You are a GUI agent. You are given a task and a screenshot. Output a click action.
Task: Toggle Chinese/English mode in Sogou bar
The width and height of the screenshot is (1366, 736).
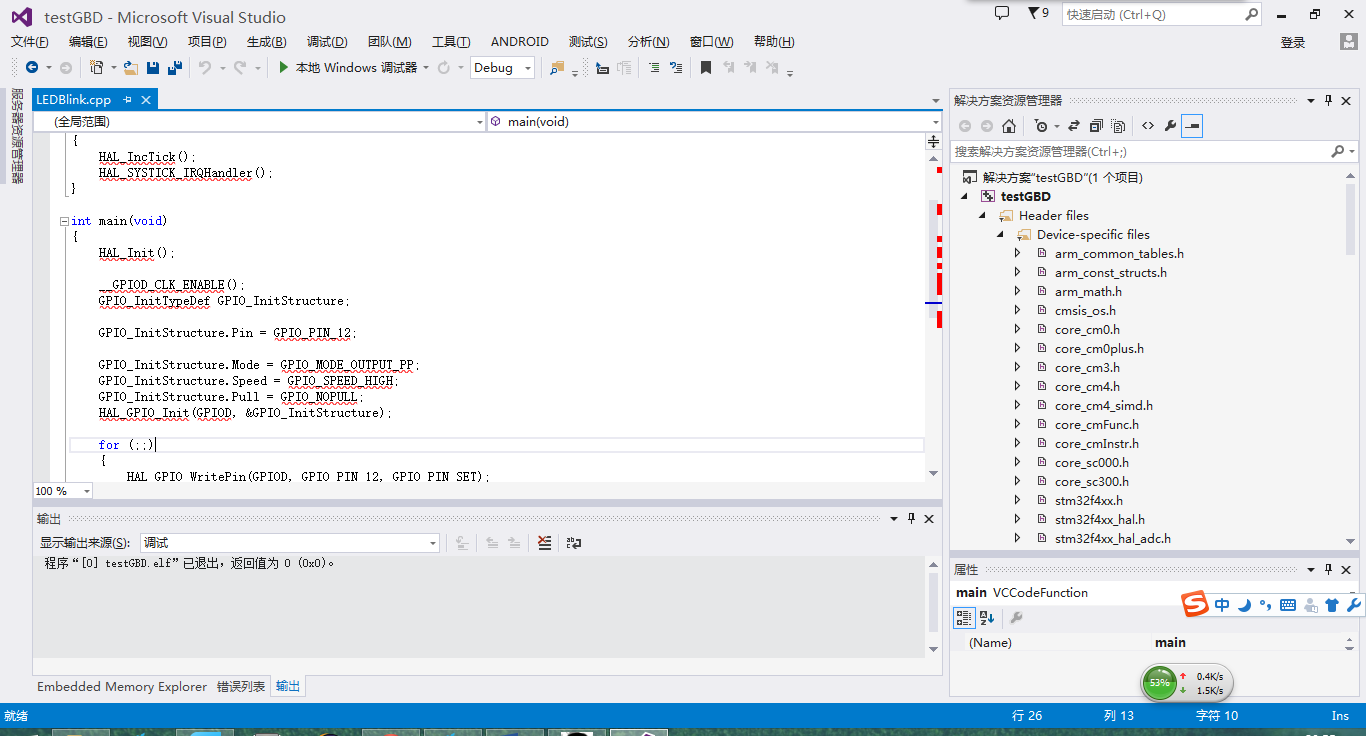point(1222,605)
